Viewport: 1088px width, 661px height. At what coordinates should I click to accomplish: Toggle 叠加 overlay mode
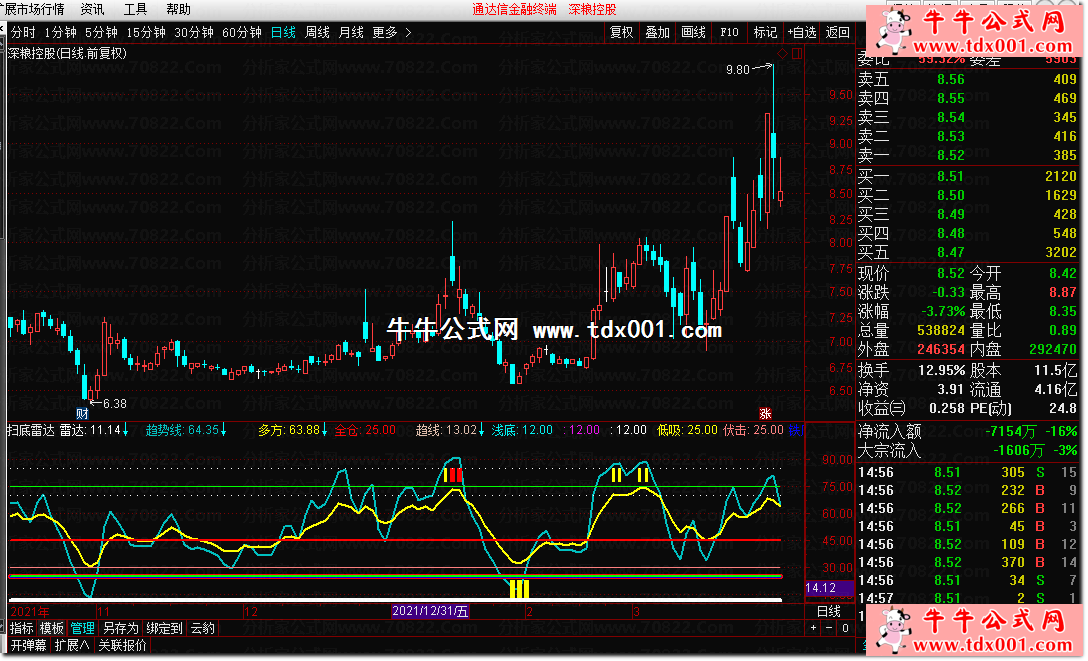657,32
